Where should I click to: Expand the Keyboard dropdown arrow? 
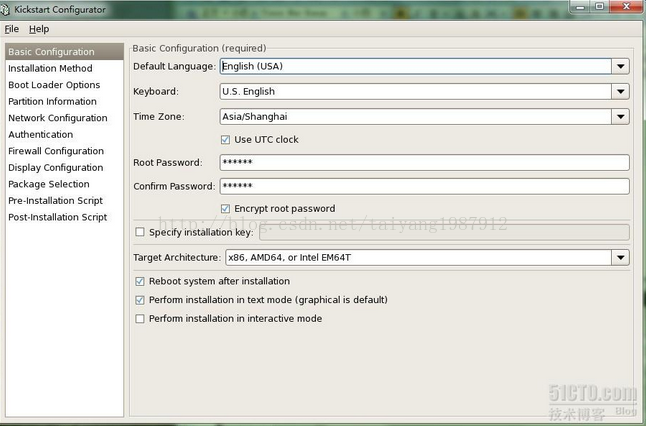pos(620,91)
